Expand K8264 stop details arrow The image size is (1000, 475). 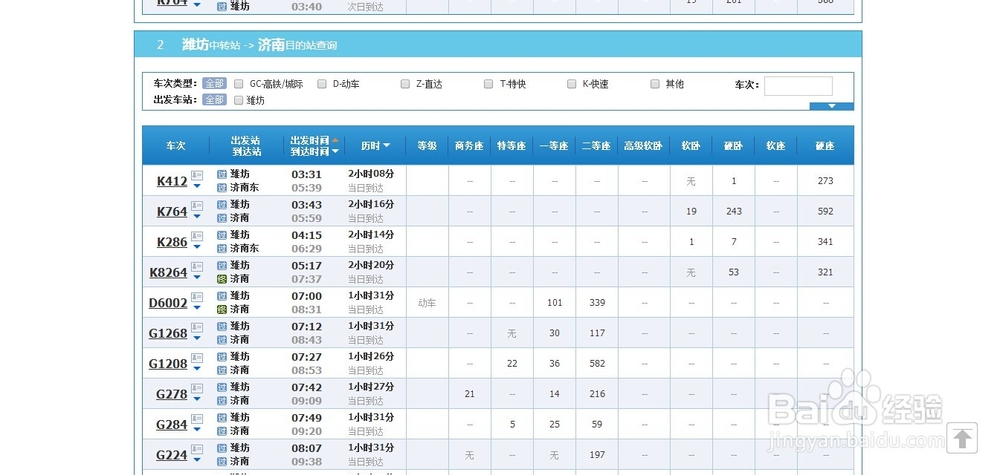tap(197, 278)
